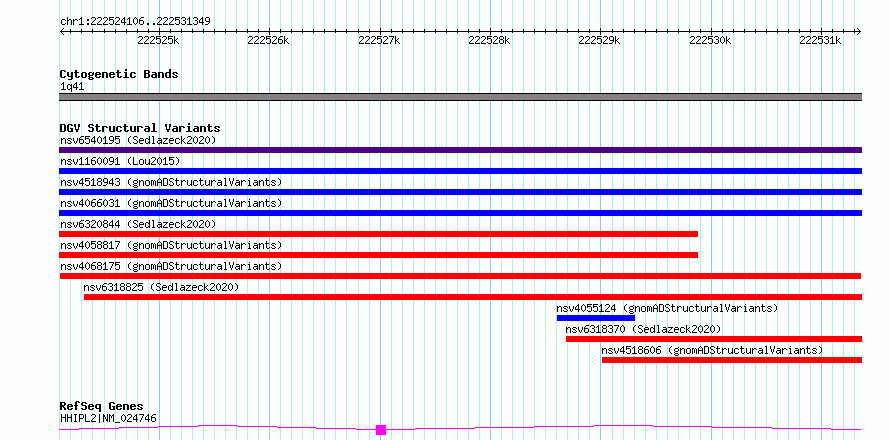Click the 222531k ruler tick label
Screen dimensions: 890x440
[x=820, y=40]
